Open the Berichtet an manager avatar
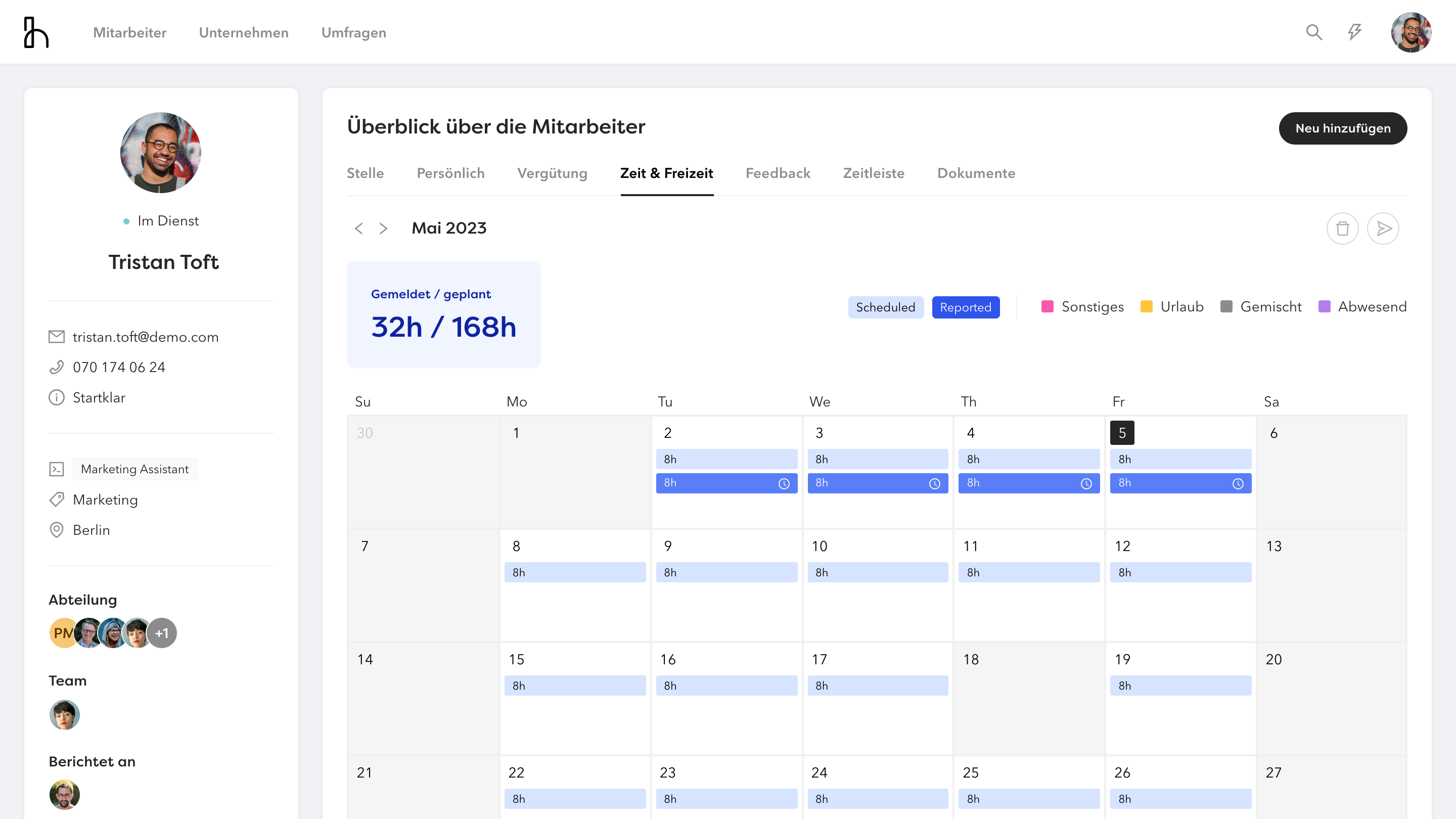1456x819 pixels. tap(64, 795)
